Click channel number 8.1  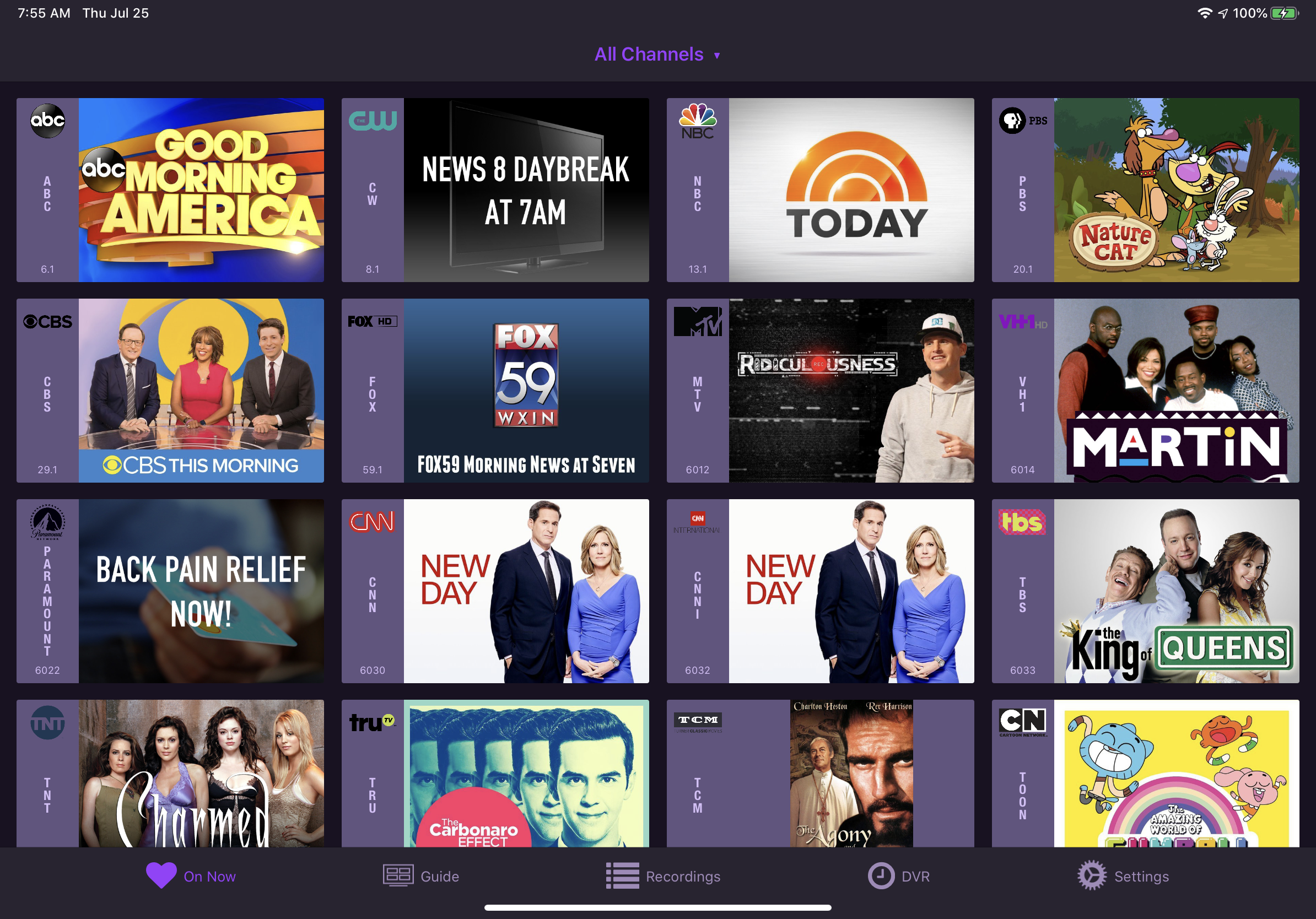373,269
